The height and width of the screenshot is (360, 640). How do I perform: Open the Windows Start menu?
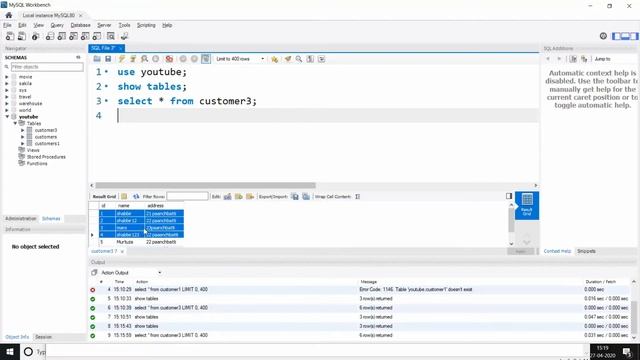[x=10, y=351]
